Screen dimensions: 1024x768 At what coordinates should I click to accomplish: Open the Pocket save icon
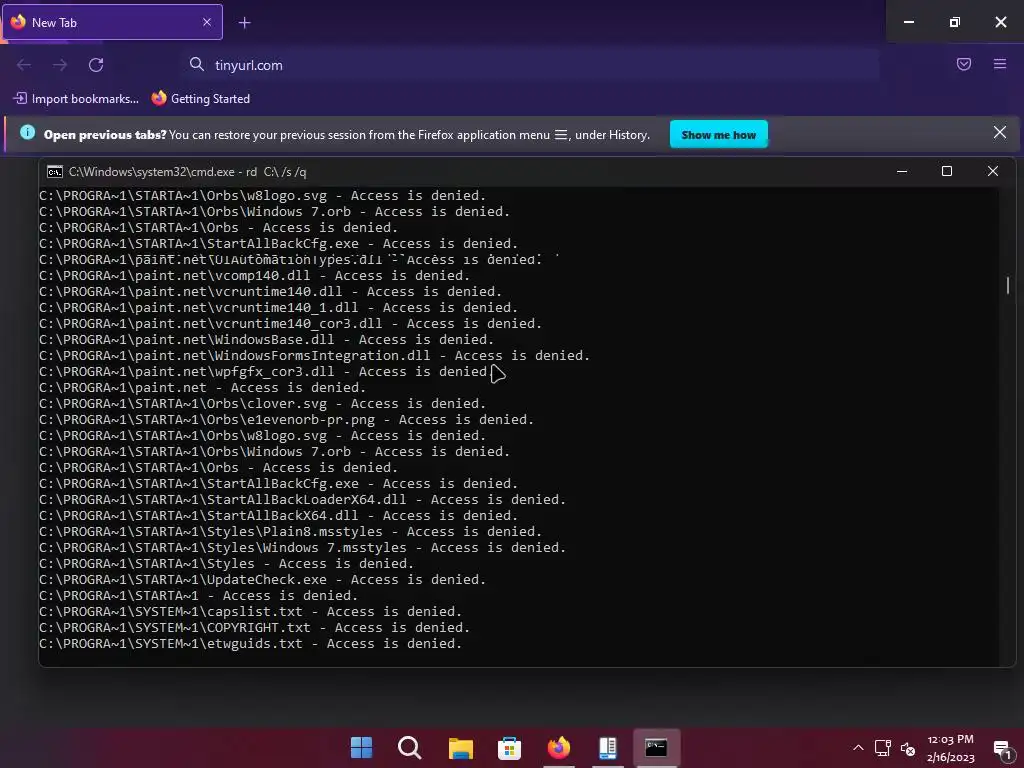click(964, 64)
